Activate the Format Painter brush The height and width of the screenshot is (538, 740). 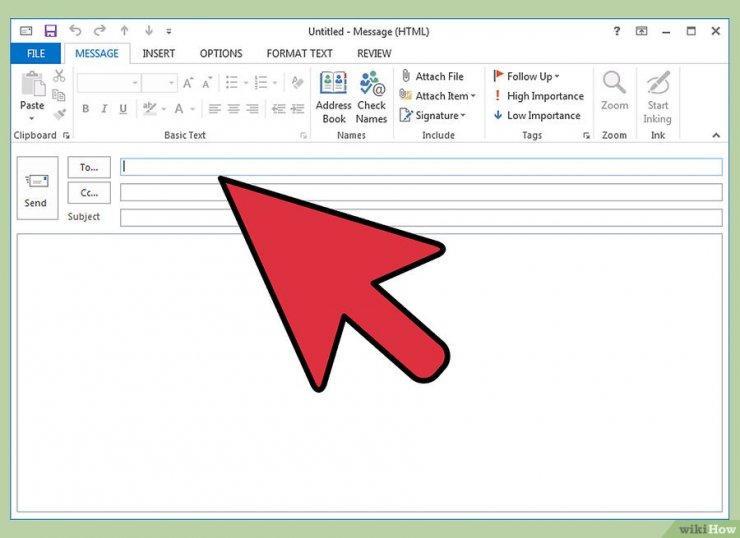tap(59, 114)
